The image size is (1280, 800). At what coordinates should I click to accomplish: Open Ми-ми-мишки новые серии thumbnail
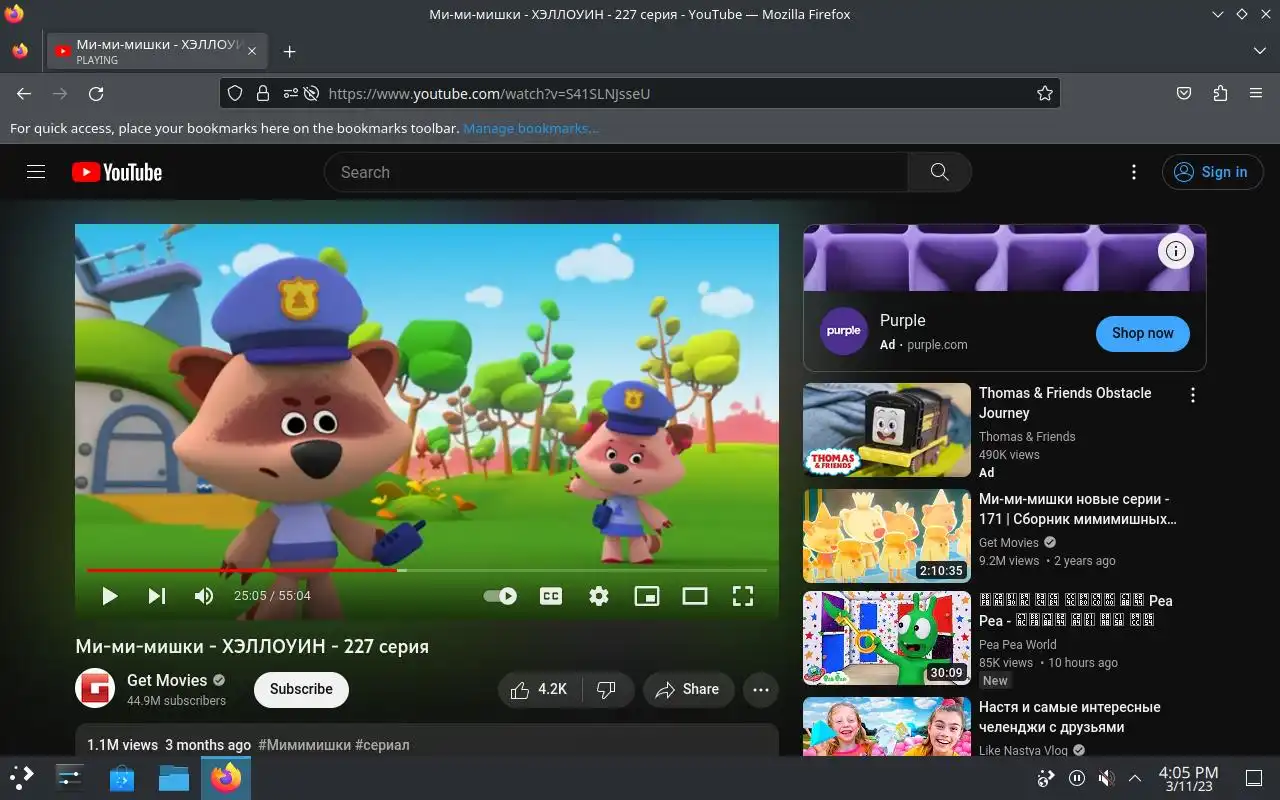(887, 536)
